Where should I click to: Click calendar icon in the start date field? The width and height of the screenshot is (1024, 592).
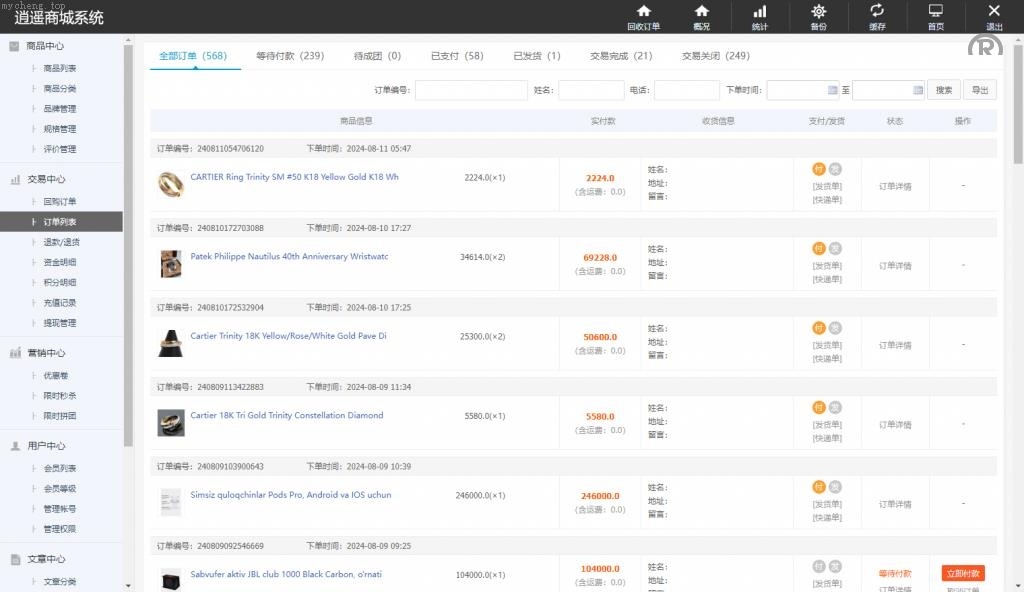point(832,90)
